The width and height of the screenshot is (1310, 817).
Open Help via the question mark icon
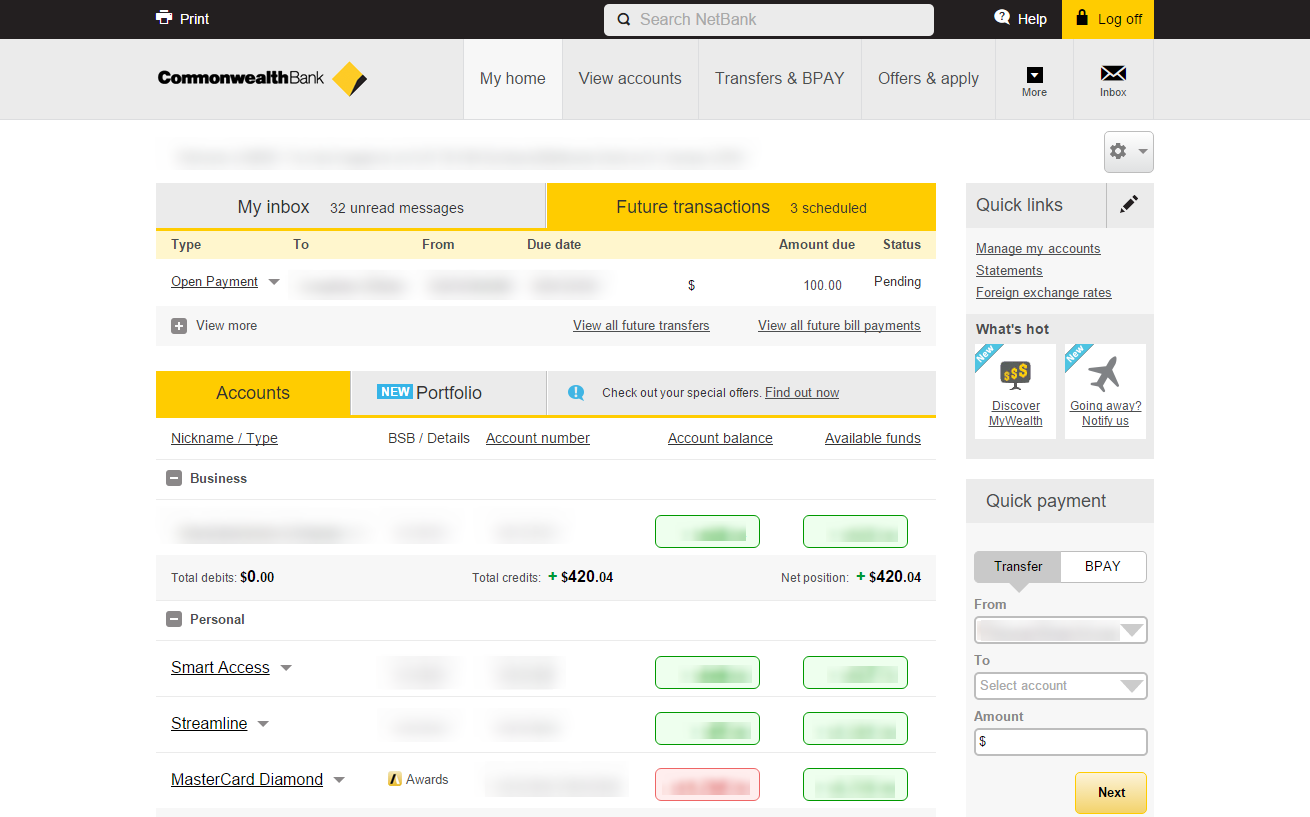(1002, 18)
